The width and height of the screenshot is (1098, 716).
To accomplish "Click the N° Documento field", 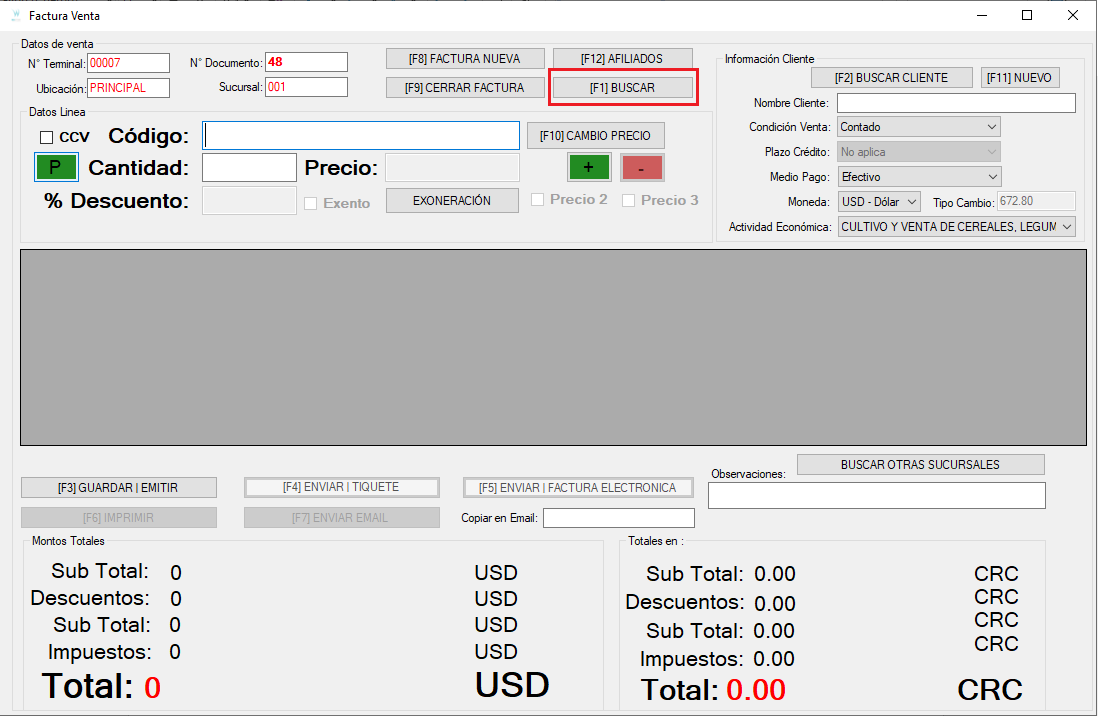I will [x=306, y=62].
